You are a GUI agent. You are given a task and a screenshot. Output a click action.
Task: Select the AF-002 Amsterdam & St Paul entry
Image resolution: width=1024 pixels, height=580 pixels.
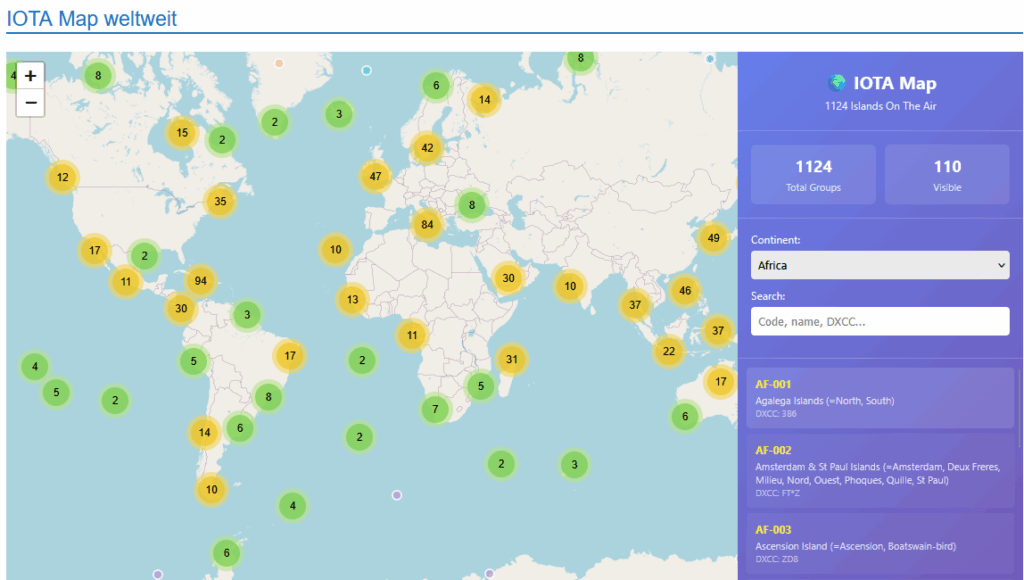click(879, 470)
